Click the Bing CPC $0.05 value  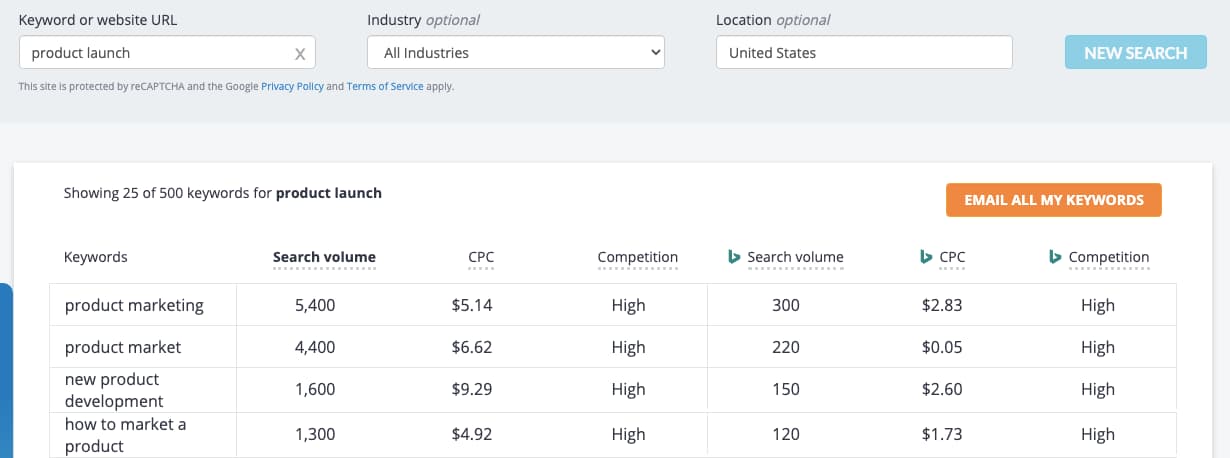[x=942, y=347]
